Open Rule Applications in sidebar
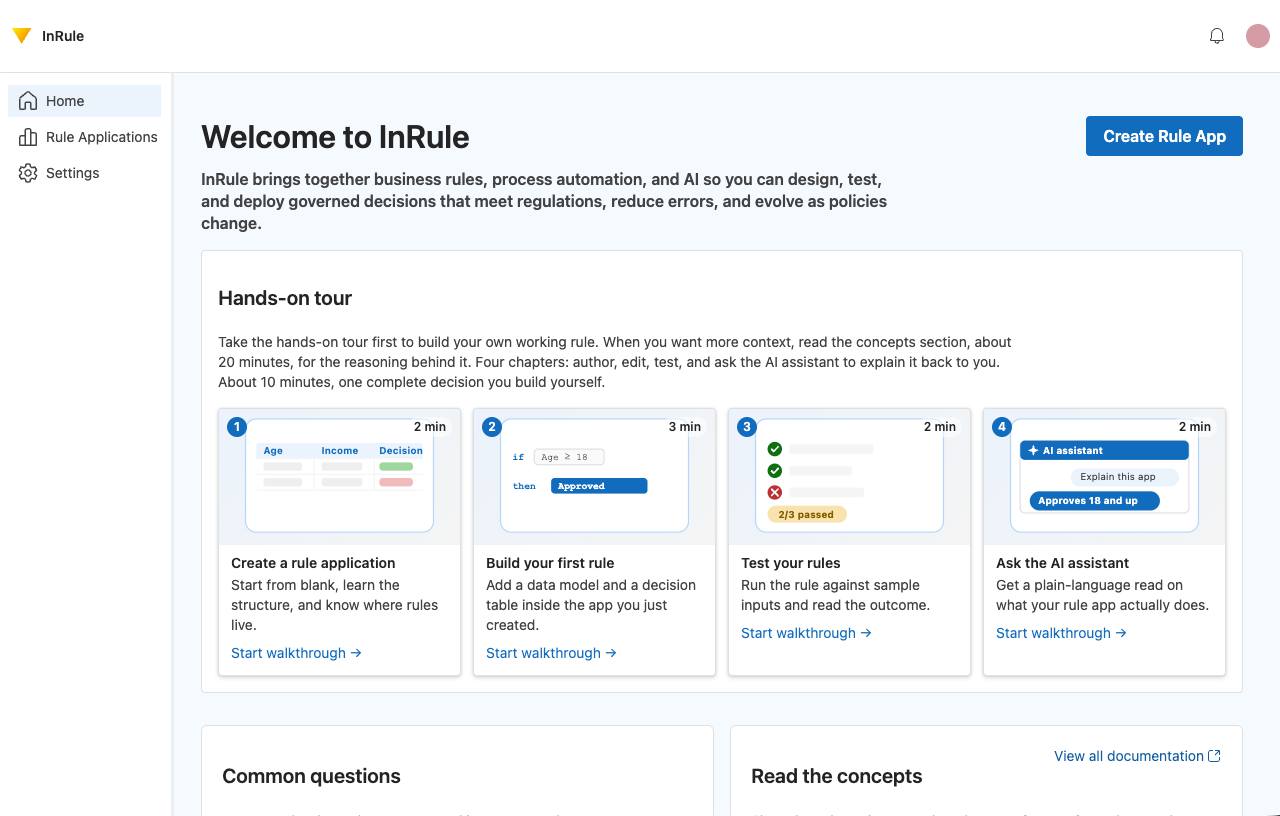Viewport: 1280px width, 816px height. coord(84,137)
